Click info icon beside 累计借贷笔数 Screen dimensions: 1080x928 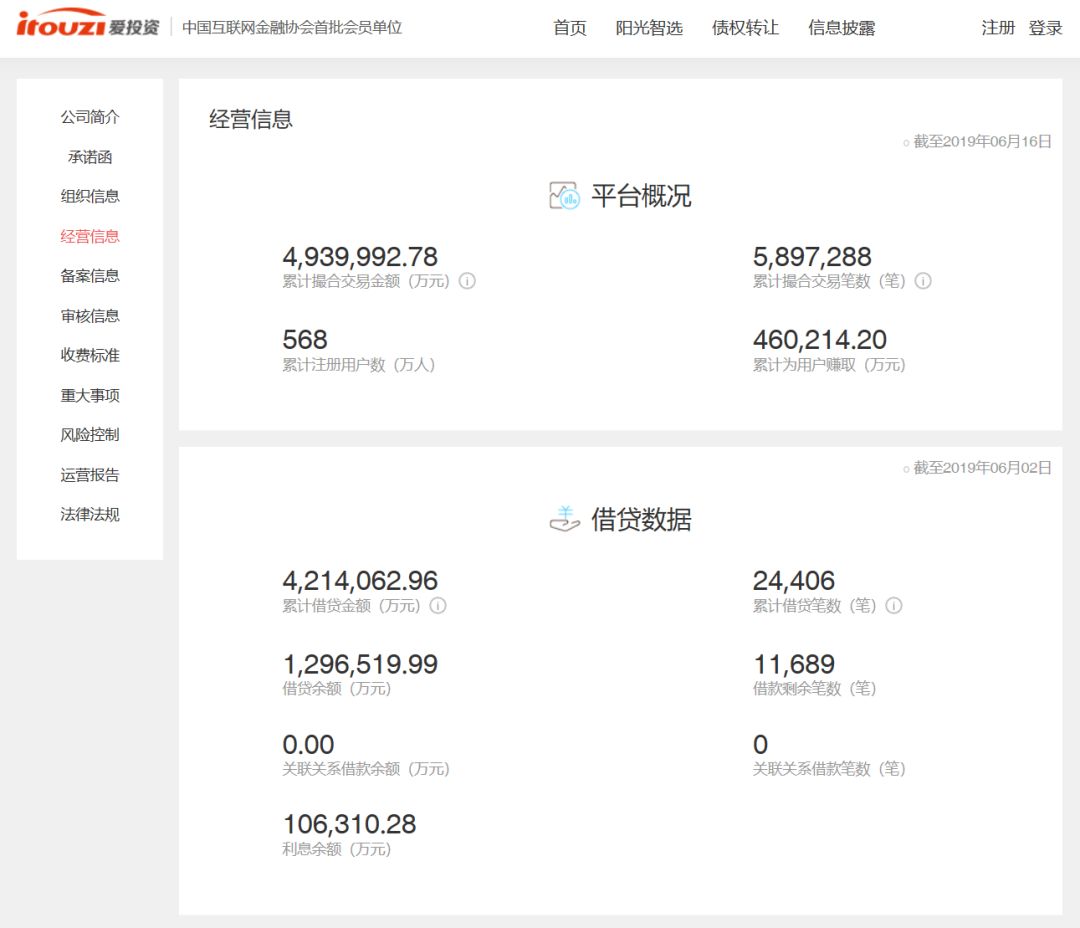[894, 606]
